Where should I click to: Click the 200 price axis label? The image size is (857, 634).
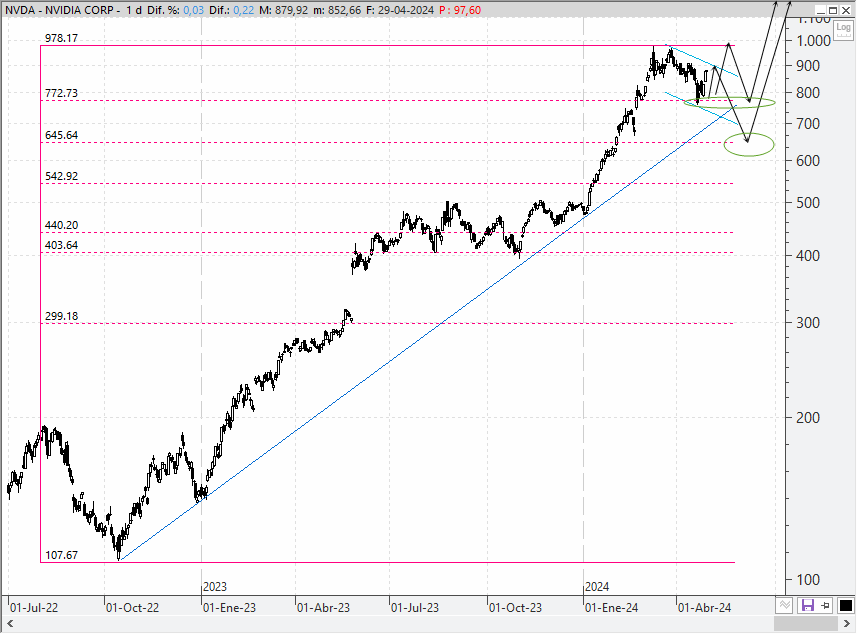tap(808, 418)
